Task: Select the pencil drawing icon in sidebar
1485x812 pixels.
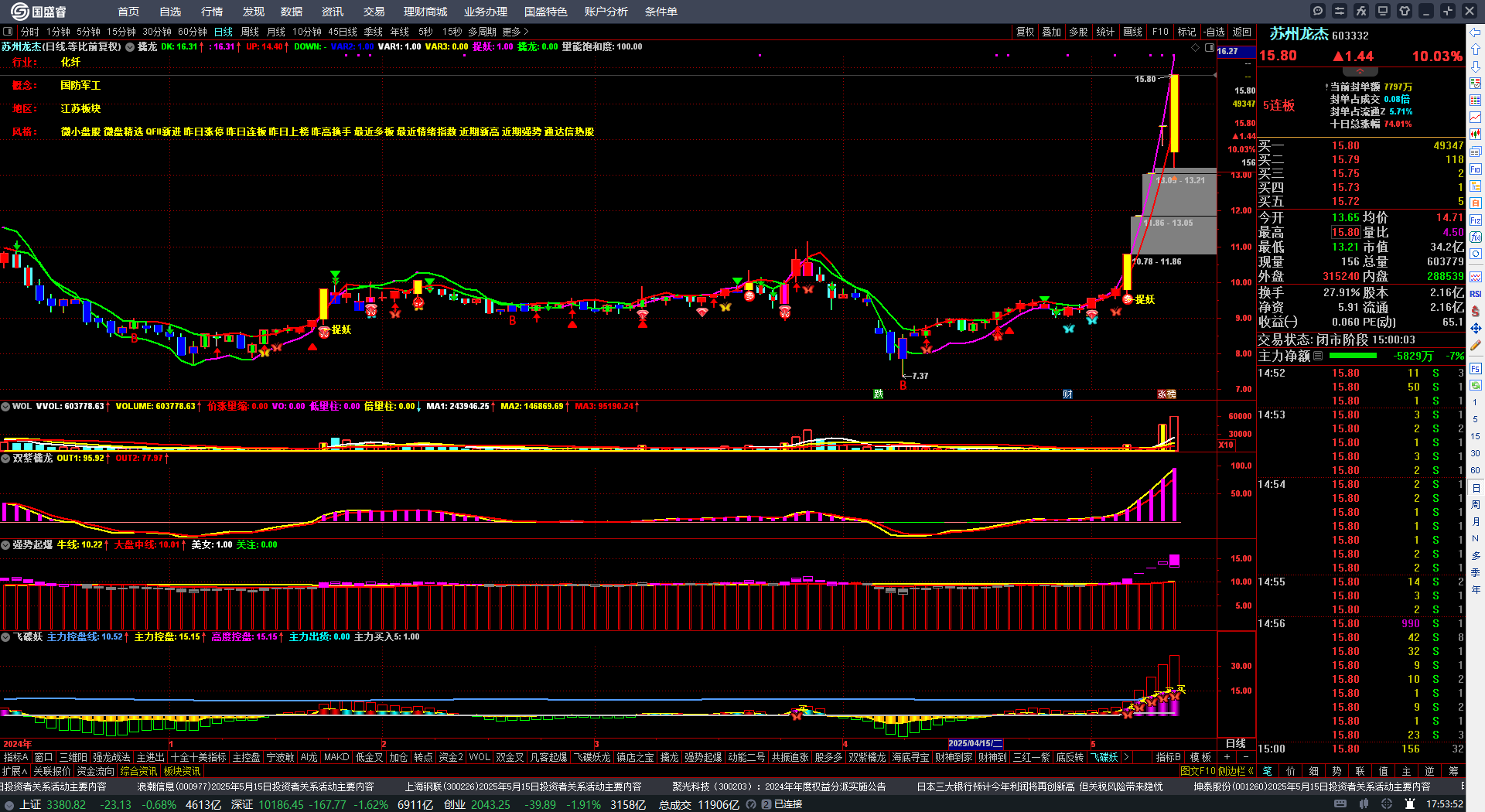Action: tap(1476, 345)
